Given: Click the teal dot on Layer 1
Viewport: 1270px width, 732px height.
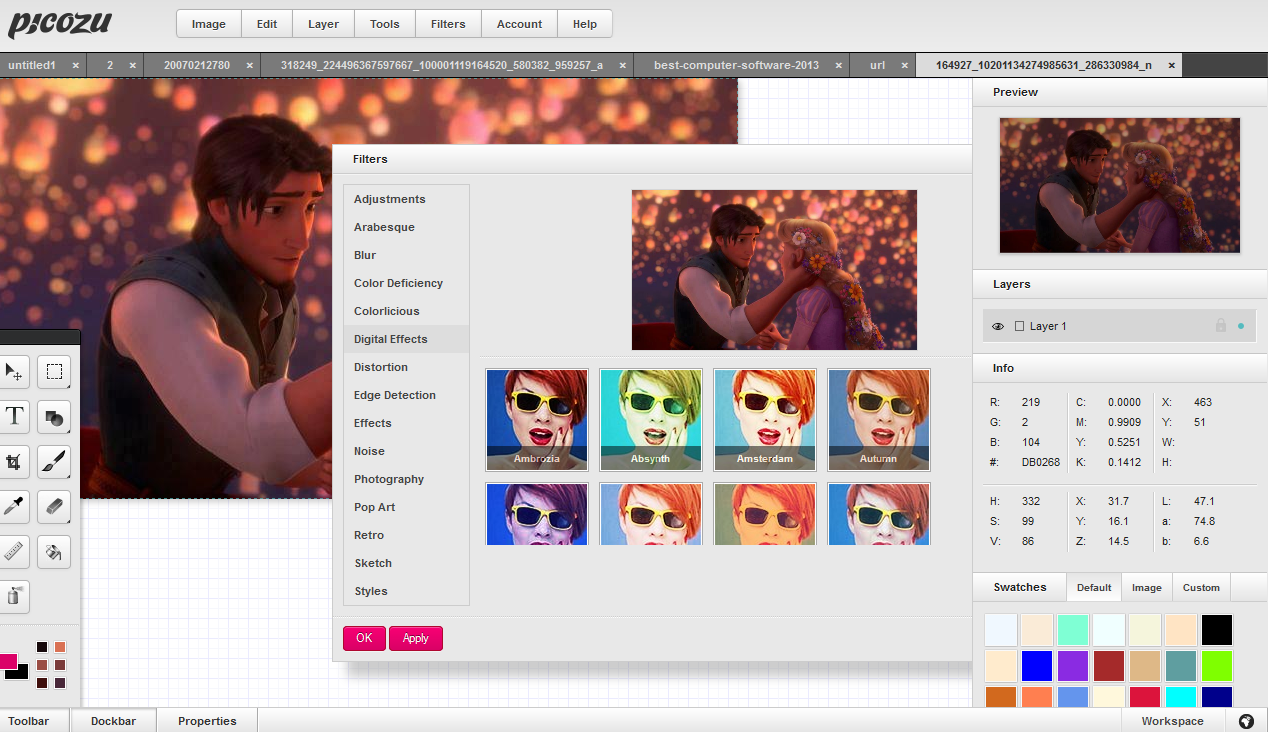Looking at the screenshot, I should click(1241, 326).
